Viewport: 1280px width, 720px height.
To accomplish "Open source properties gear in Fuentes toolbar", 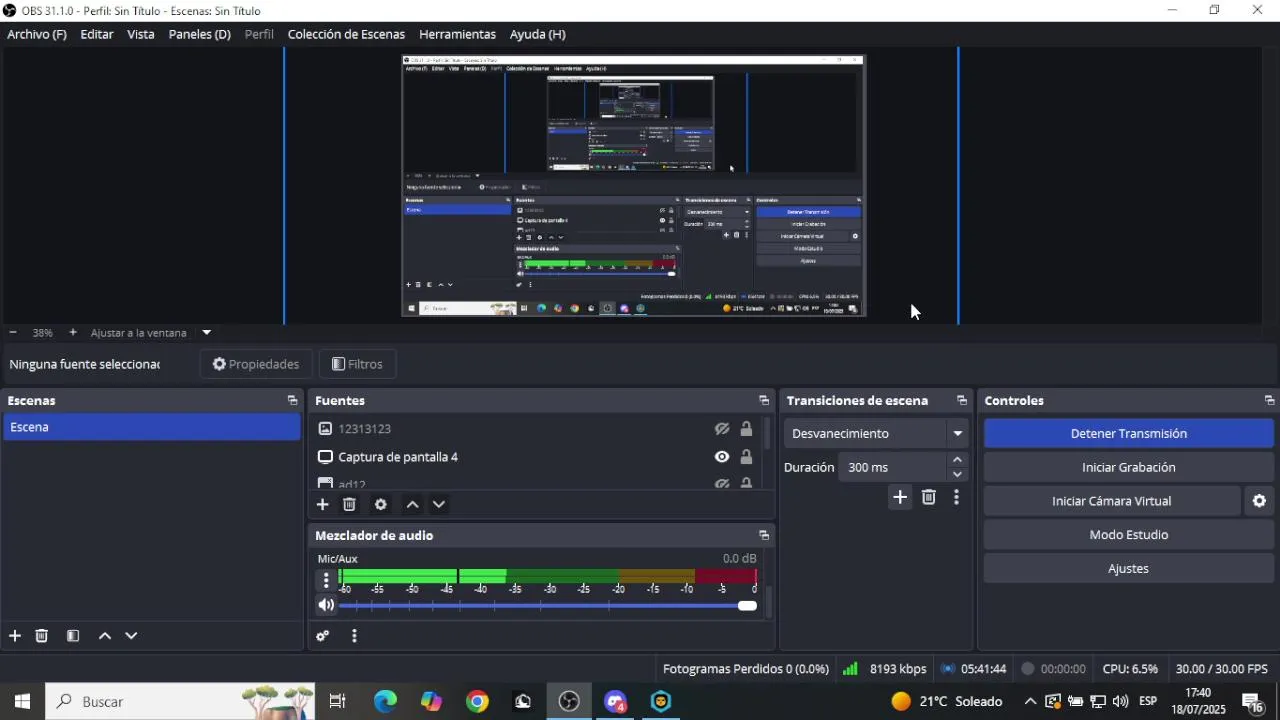I will [x=380, y=505].
